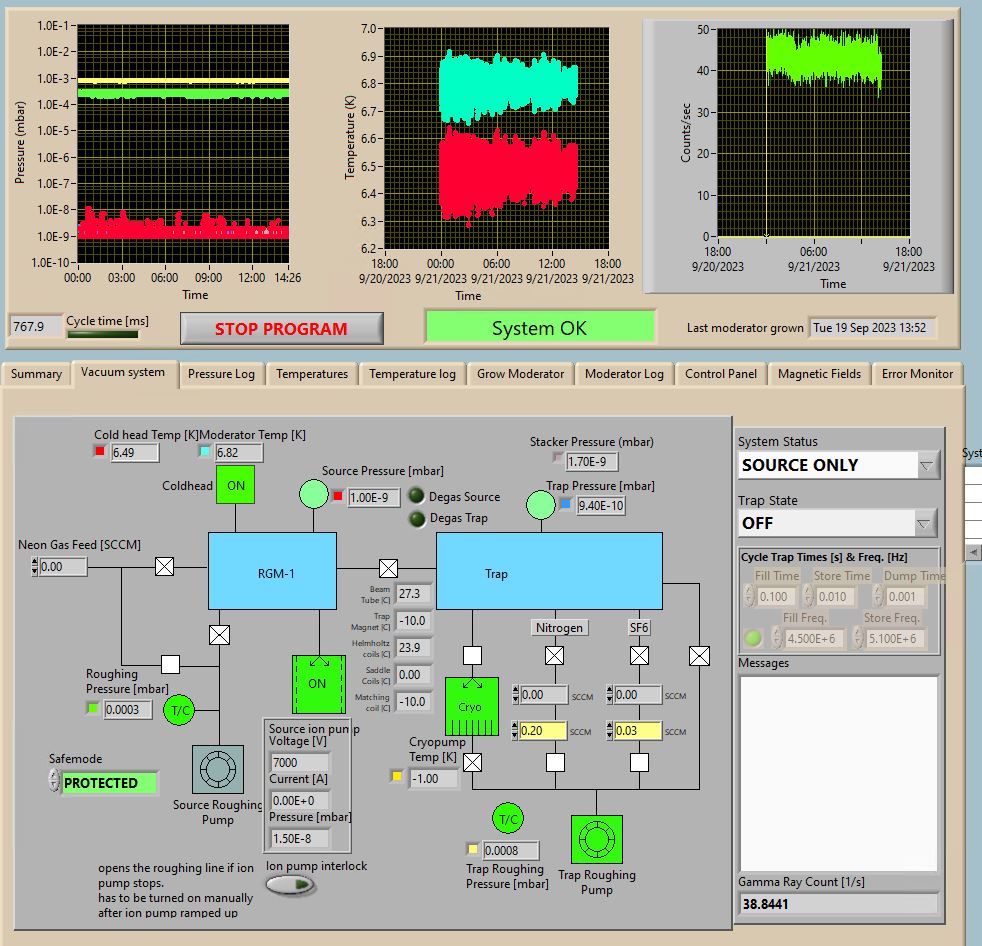
Task: Click the Neon Gas Feed SCCM input field
Action: tap(64, 567)
